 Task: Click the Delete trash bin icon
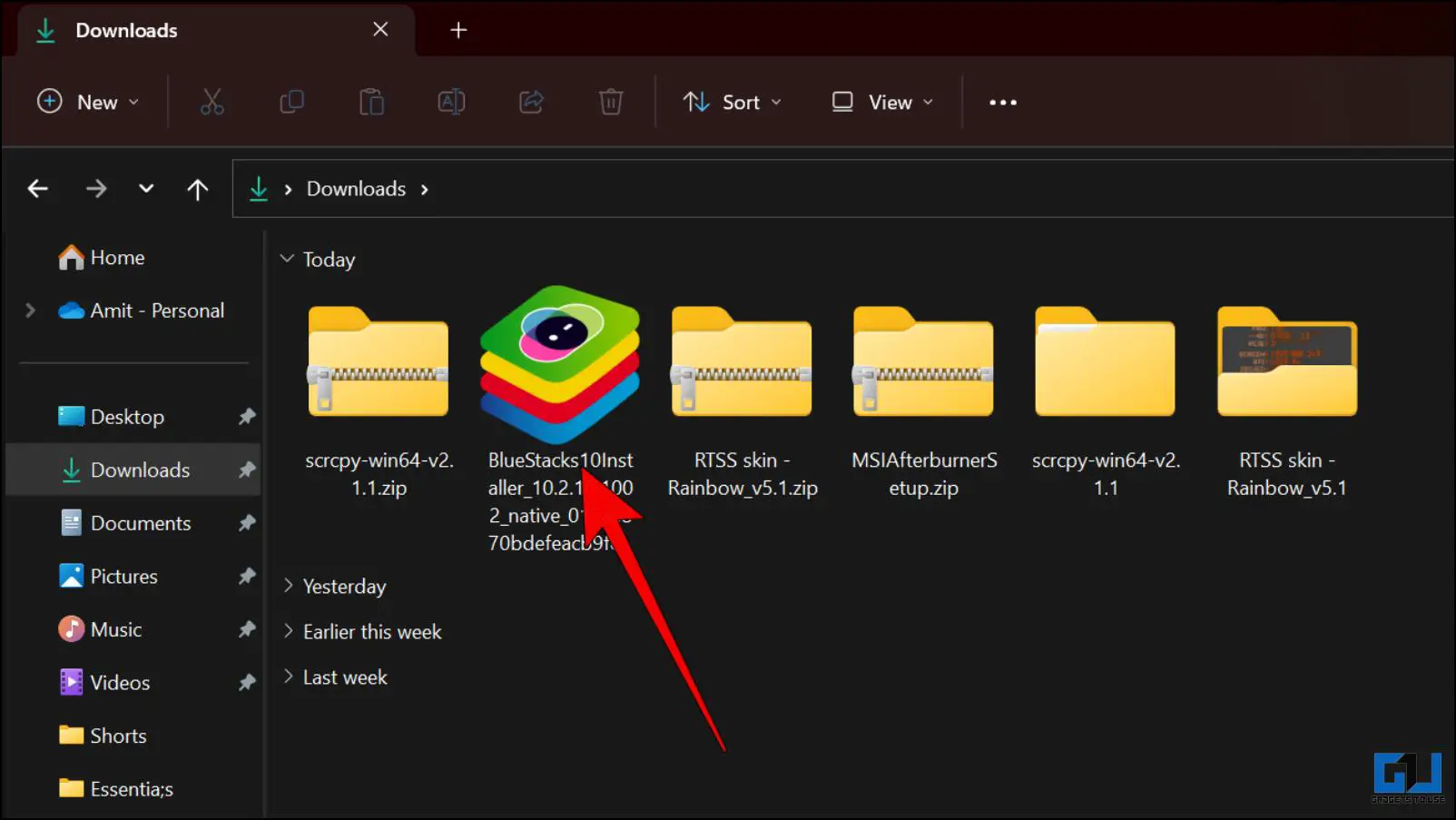point(611,102)
